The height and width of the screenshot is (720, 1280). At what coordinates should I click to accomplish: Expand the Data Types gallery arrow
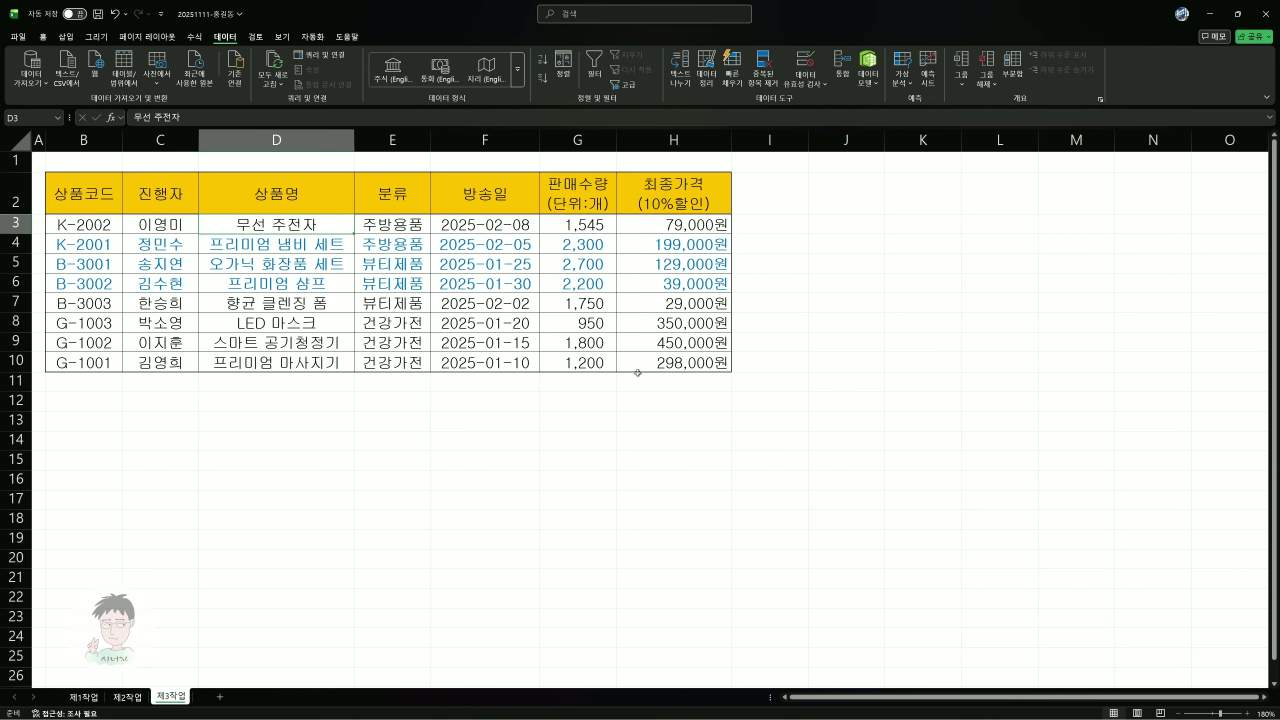517,70
